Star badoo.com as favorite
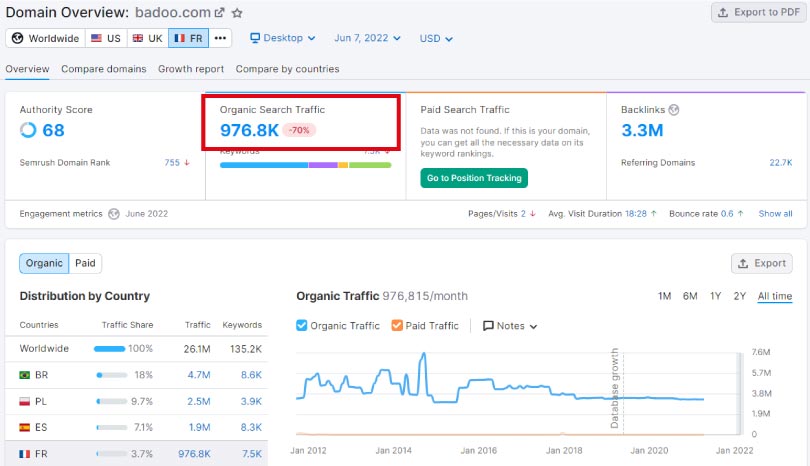Image resolution: width=810 pixels, height=466 pixels. tap(237, 13)
